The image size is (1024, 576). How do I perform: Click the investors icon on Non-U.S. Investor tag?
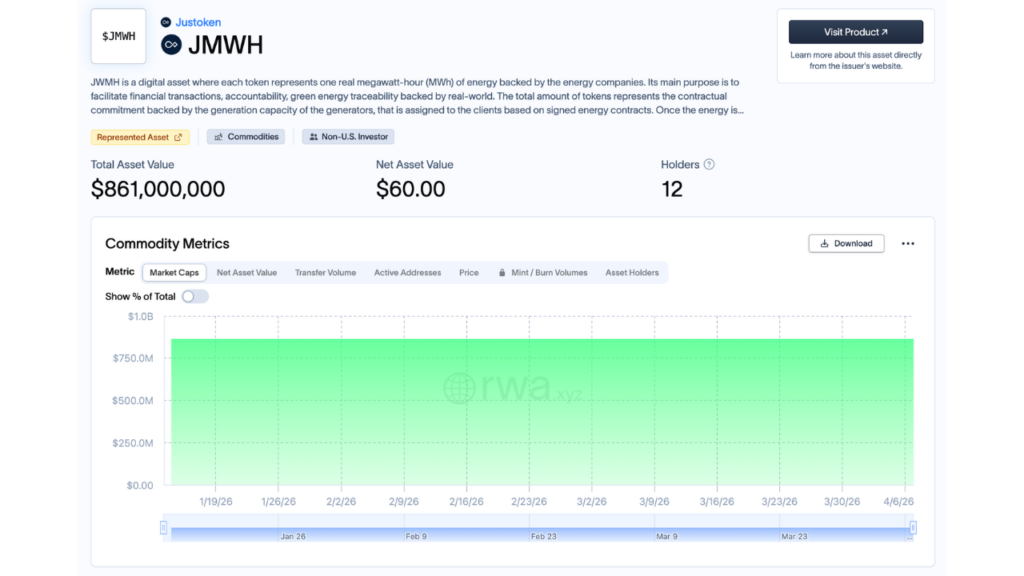pyautogui.click(x=314, y=137)
